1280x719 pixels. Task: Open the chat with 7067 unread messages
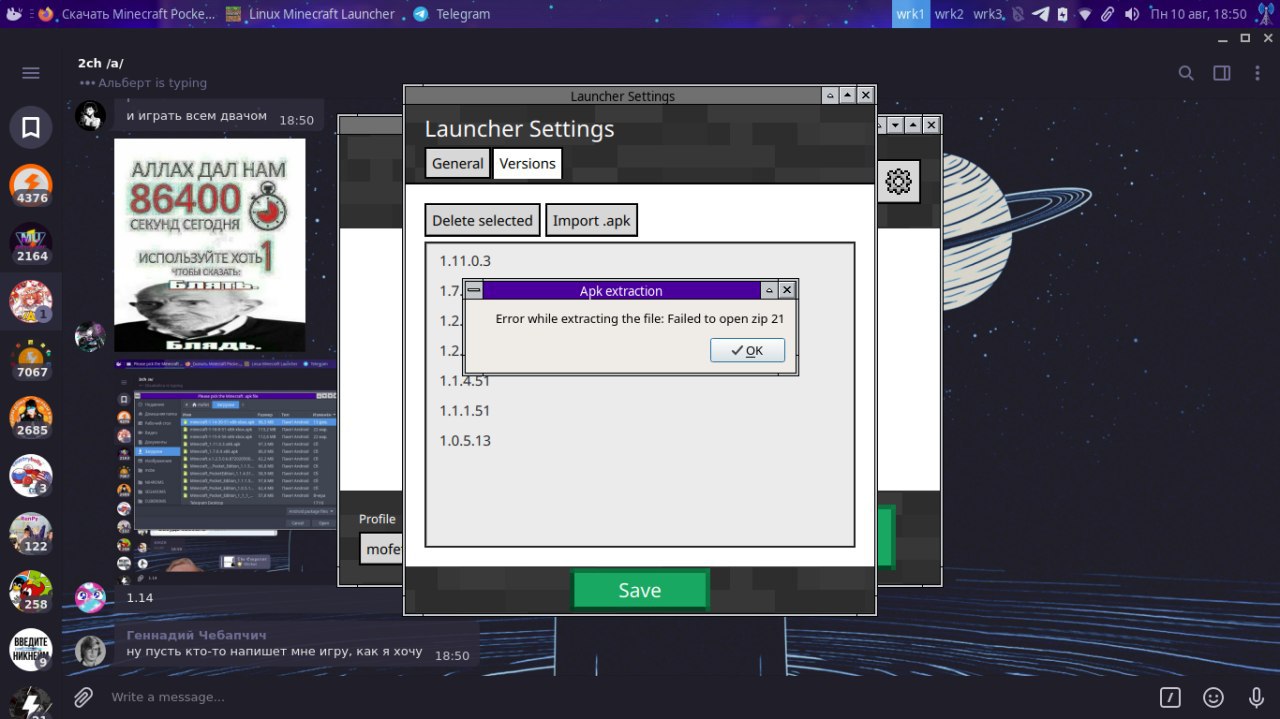tap(31, 359)
